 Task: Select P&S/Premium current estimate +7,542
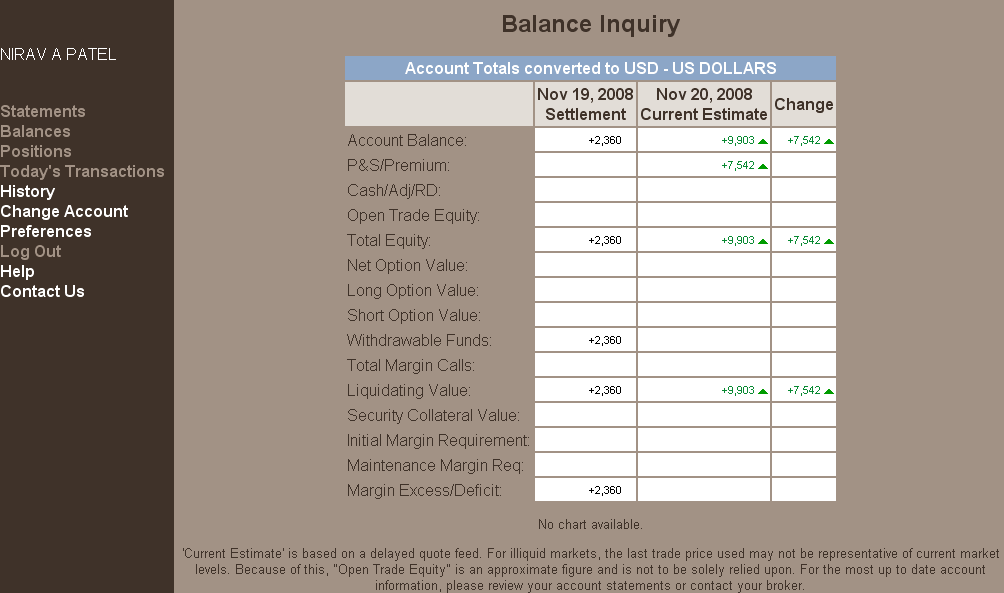click(x=738, y=165)
